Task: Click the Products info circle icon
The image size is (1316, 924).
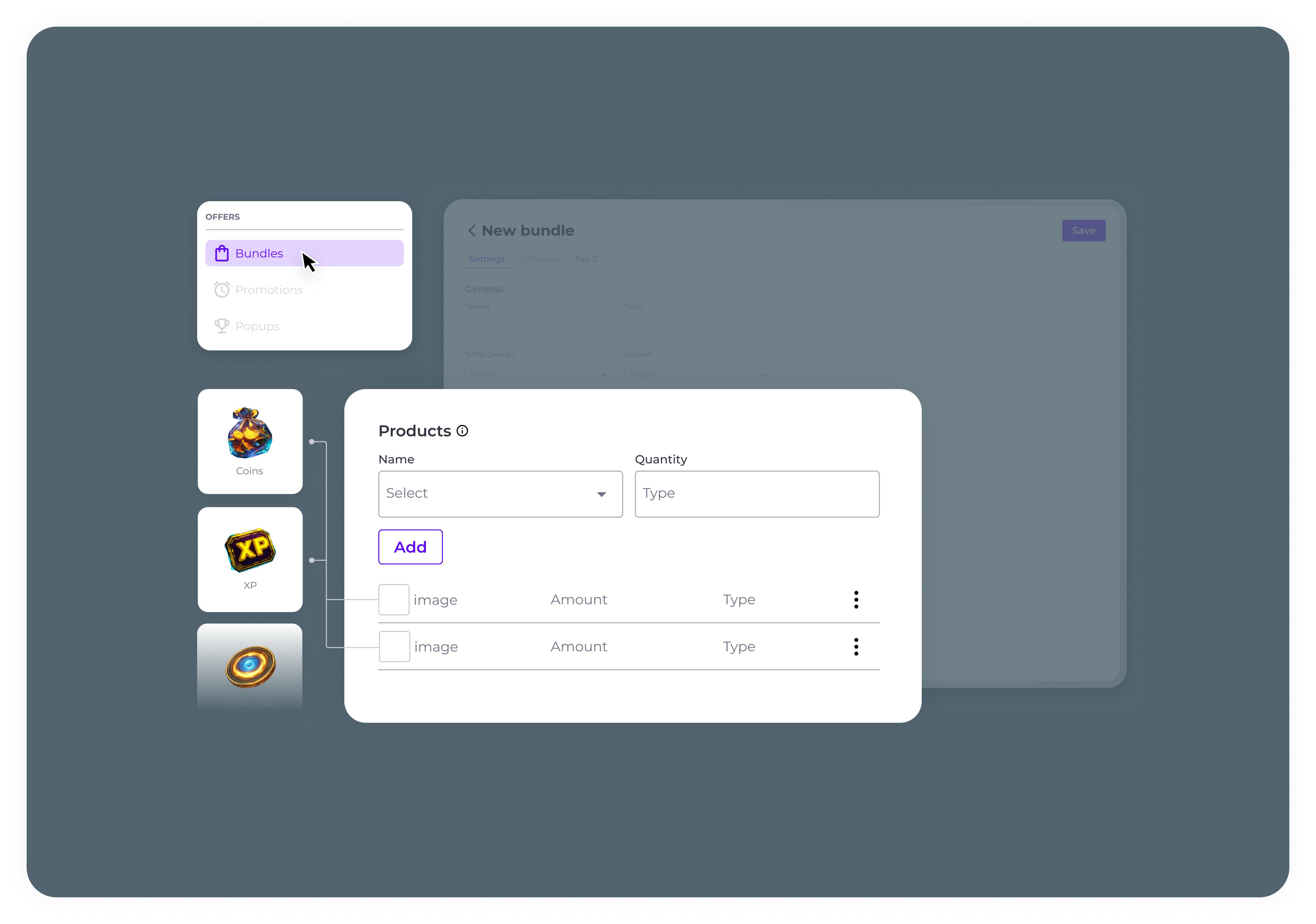Action: 463,430
